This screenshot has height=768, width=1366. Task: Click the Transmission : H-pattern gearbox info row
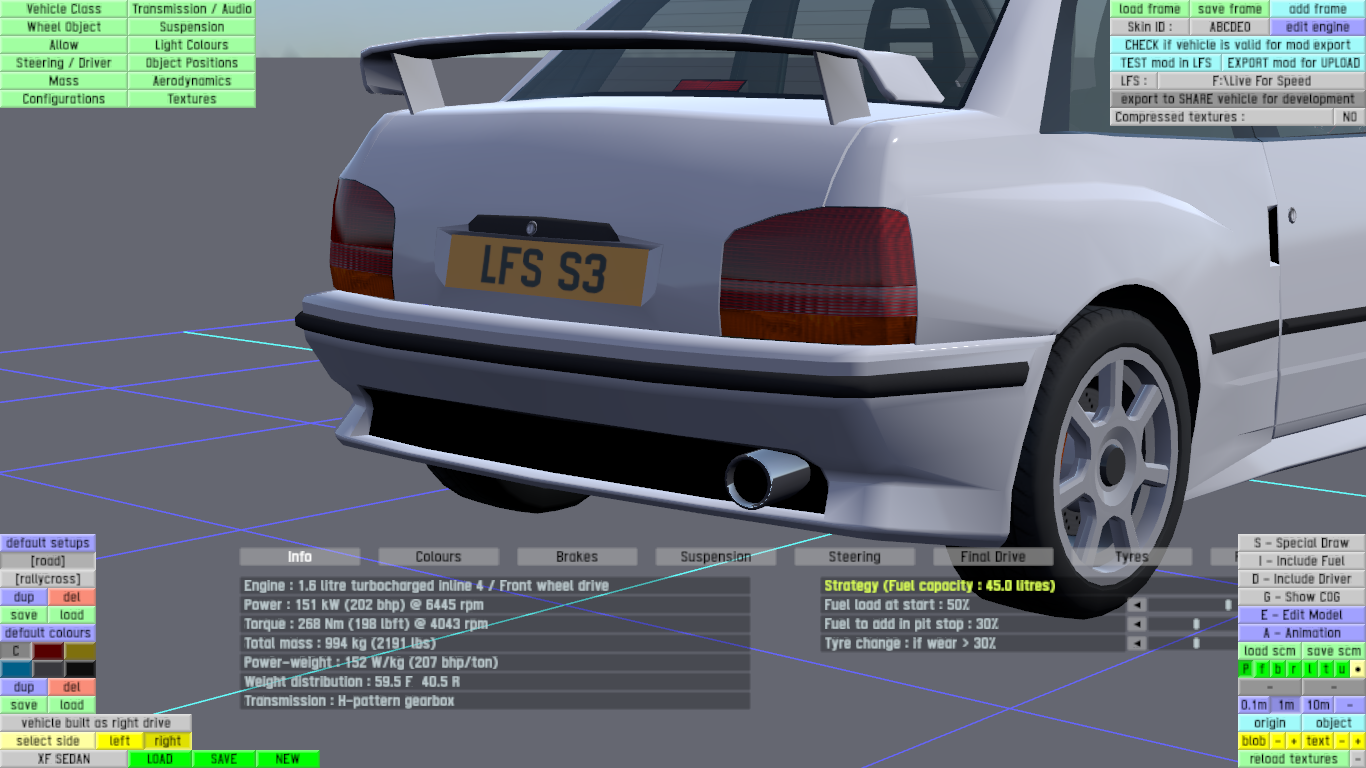click(x=495, y=701)
